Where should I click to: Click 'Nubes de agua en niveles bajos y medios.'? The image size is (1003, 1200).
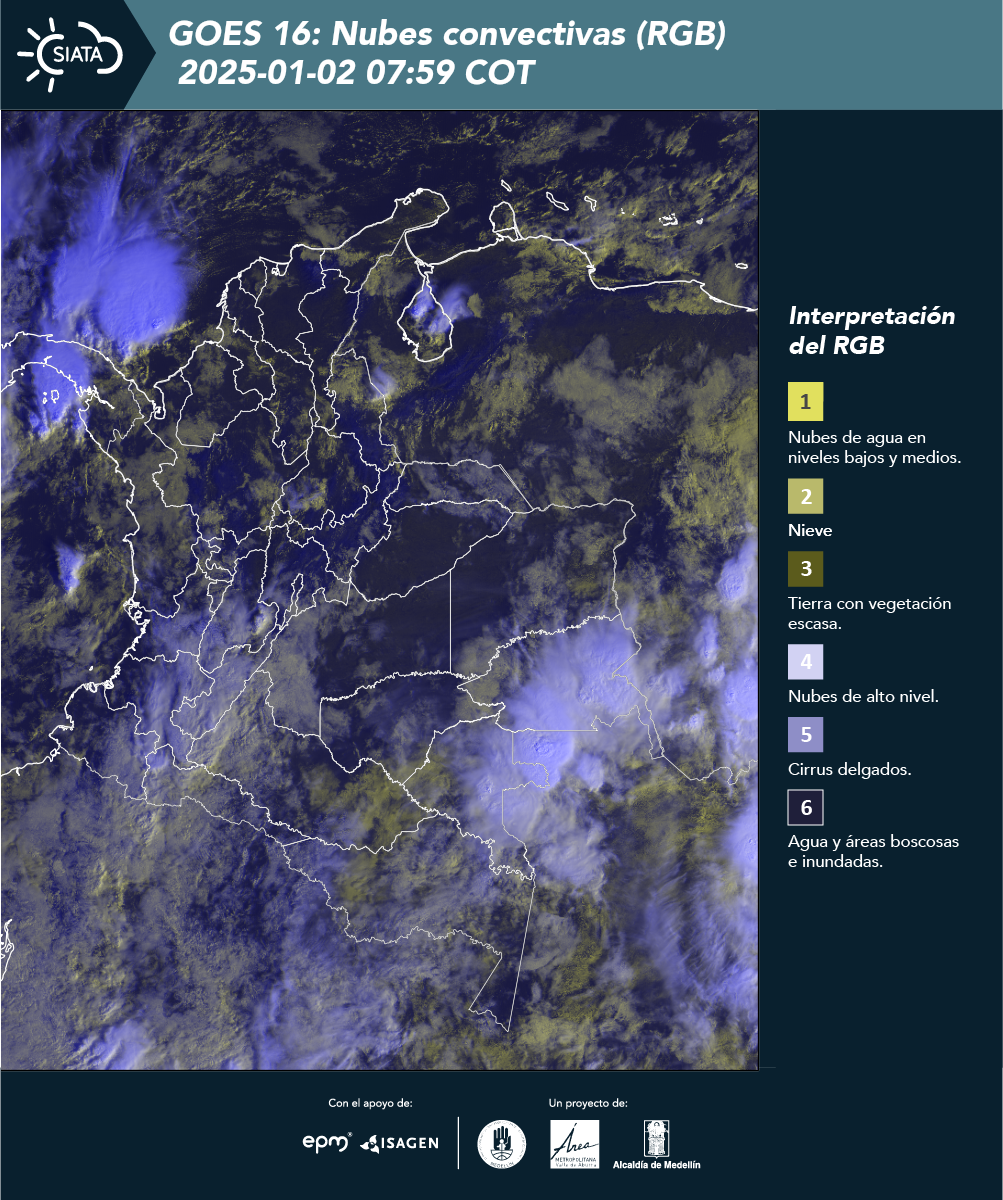click(x=875, y=448)
